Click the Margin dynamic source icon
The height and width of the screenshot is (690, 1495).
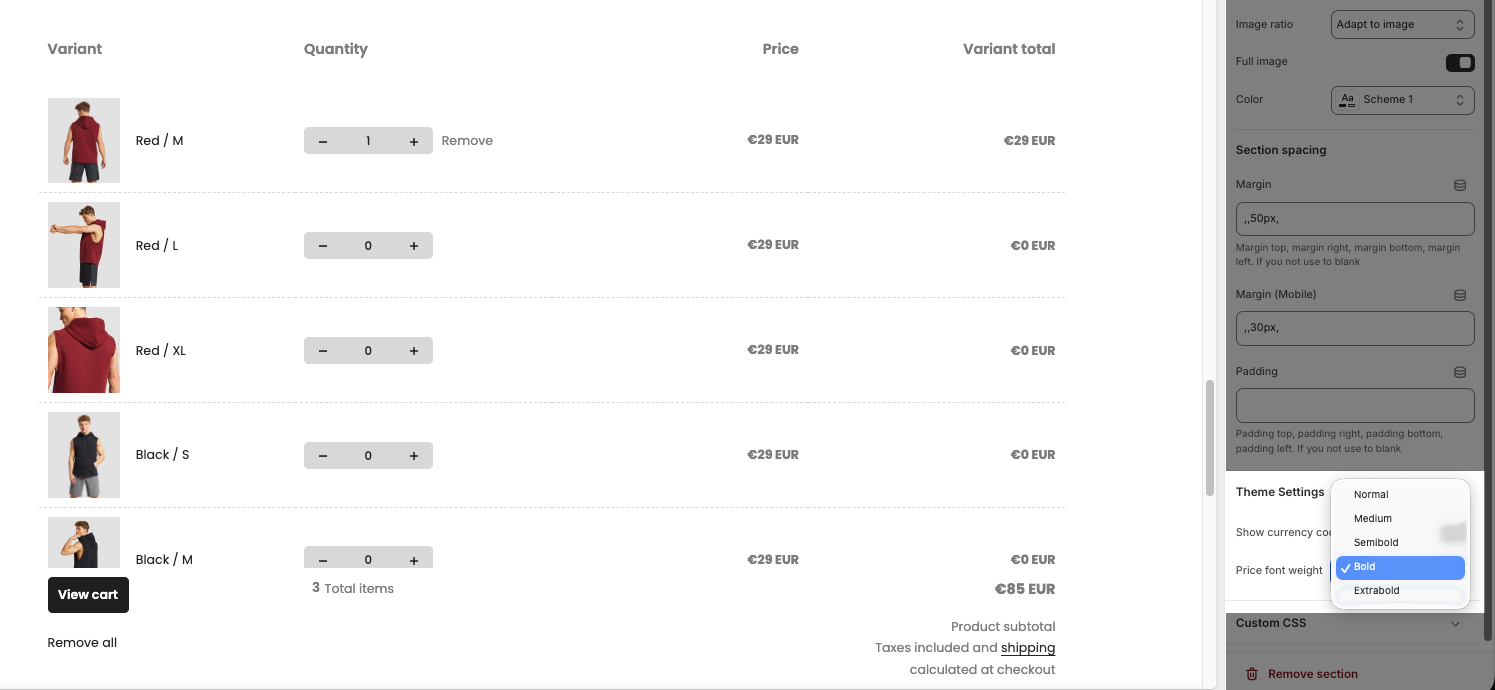click(x=1460, y=185)
